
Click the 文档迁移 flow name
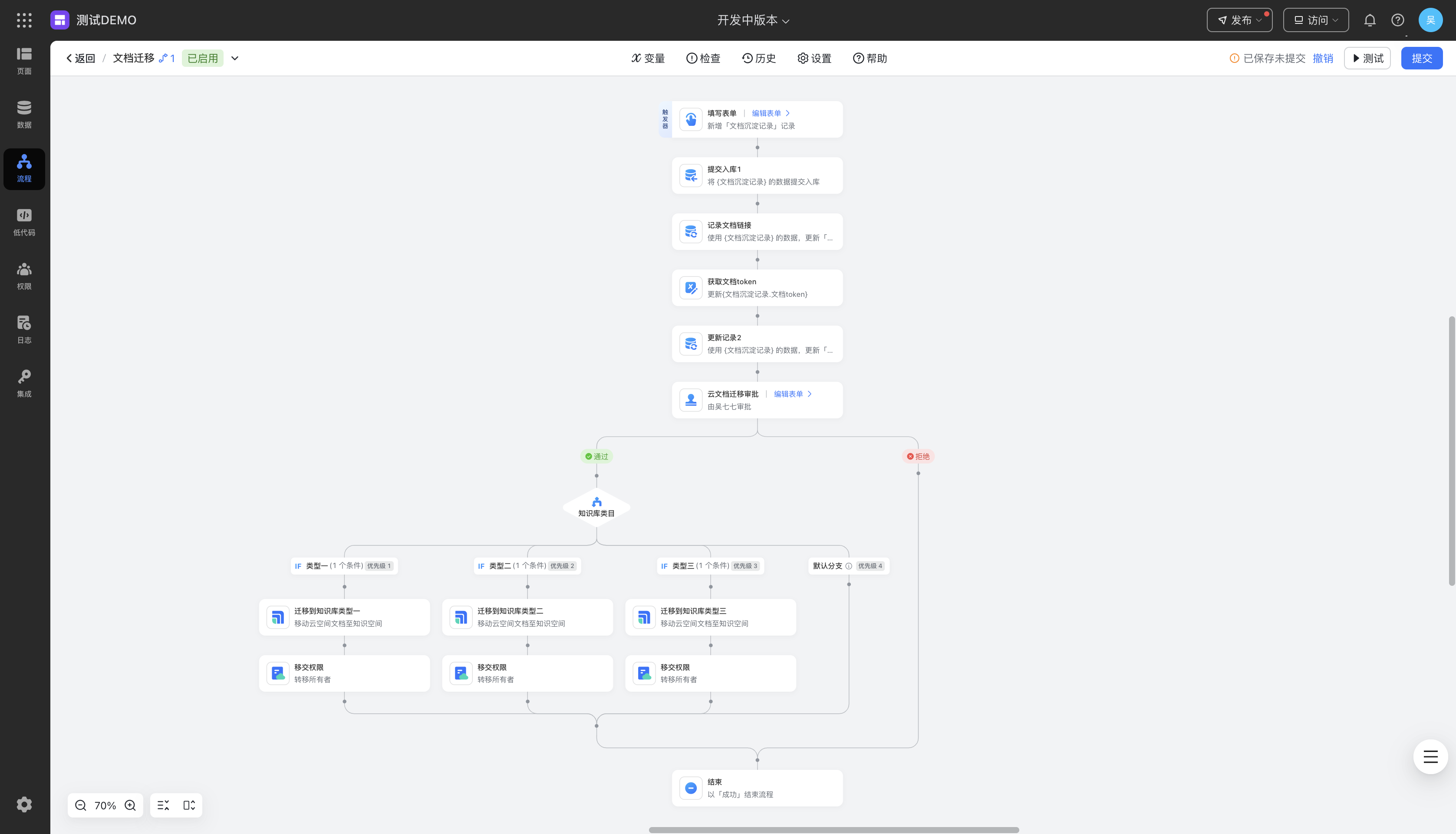pos(134,58)
